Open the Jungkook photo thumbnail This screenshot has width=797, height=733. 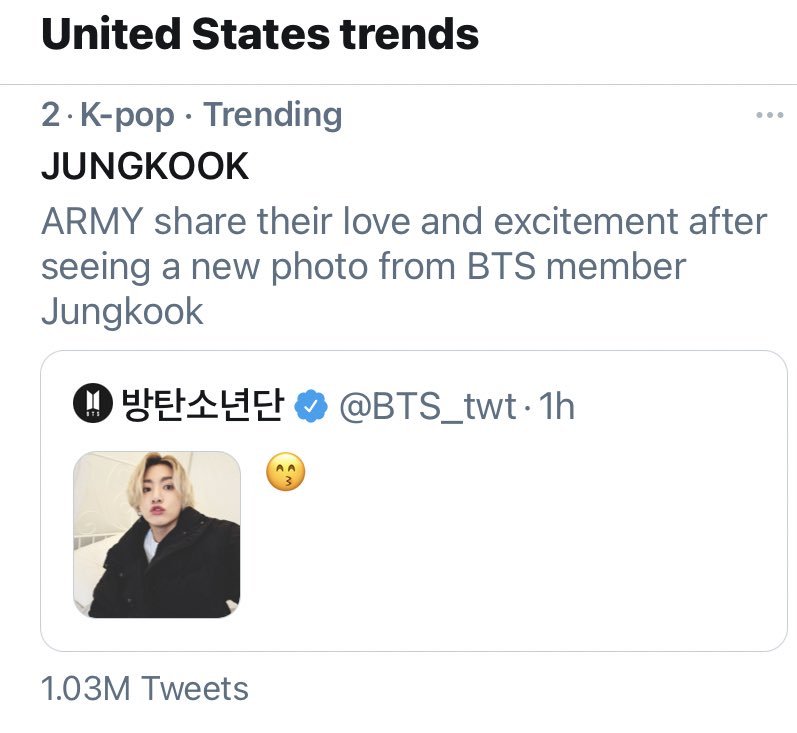click(x=156, y=533)
